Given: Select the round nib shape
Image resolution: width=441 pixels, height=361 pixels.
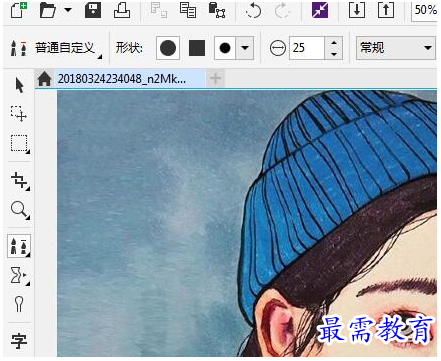Looking at the screenshot, I should [x=168, y=48].
